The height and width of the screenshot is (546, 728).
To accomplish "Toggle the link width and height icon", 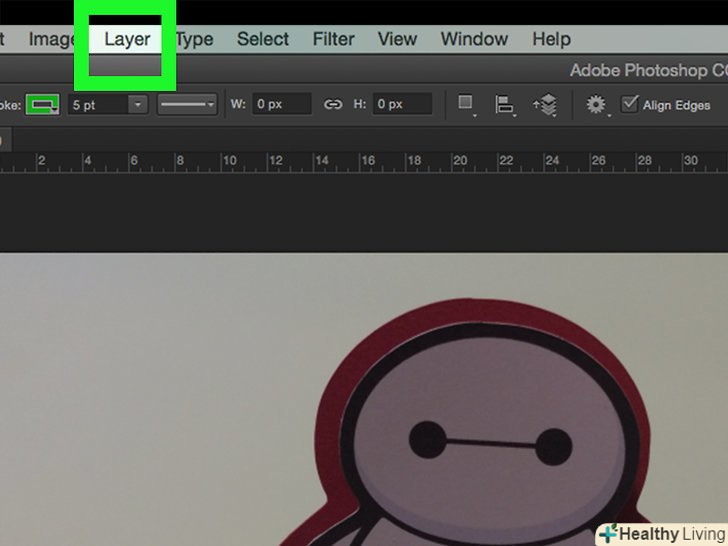I will tap(332, 104).
